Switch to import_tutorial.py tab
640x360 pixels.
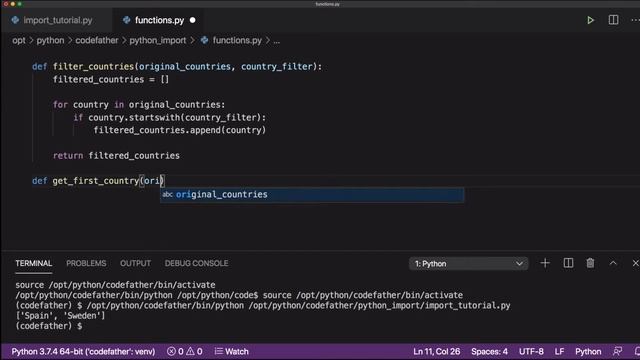click(x=58, y=20)
